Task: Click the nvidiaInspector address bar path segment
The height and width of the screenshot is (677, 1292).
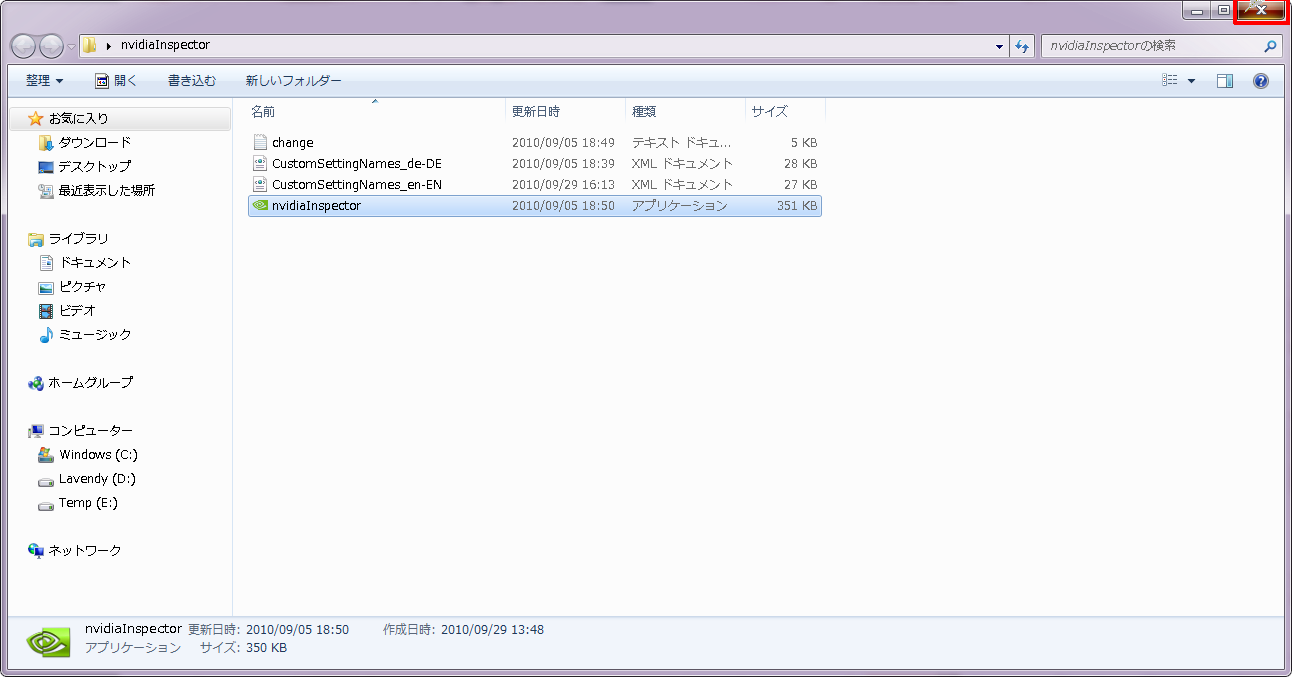Action: coord(165,46)
